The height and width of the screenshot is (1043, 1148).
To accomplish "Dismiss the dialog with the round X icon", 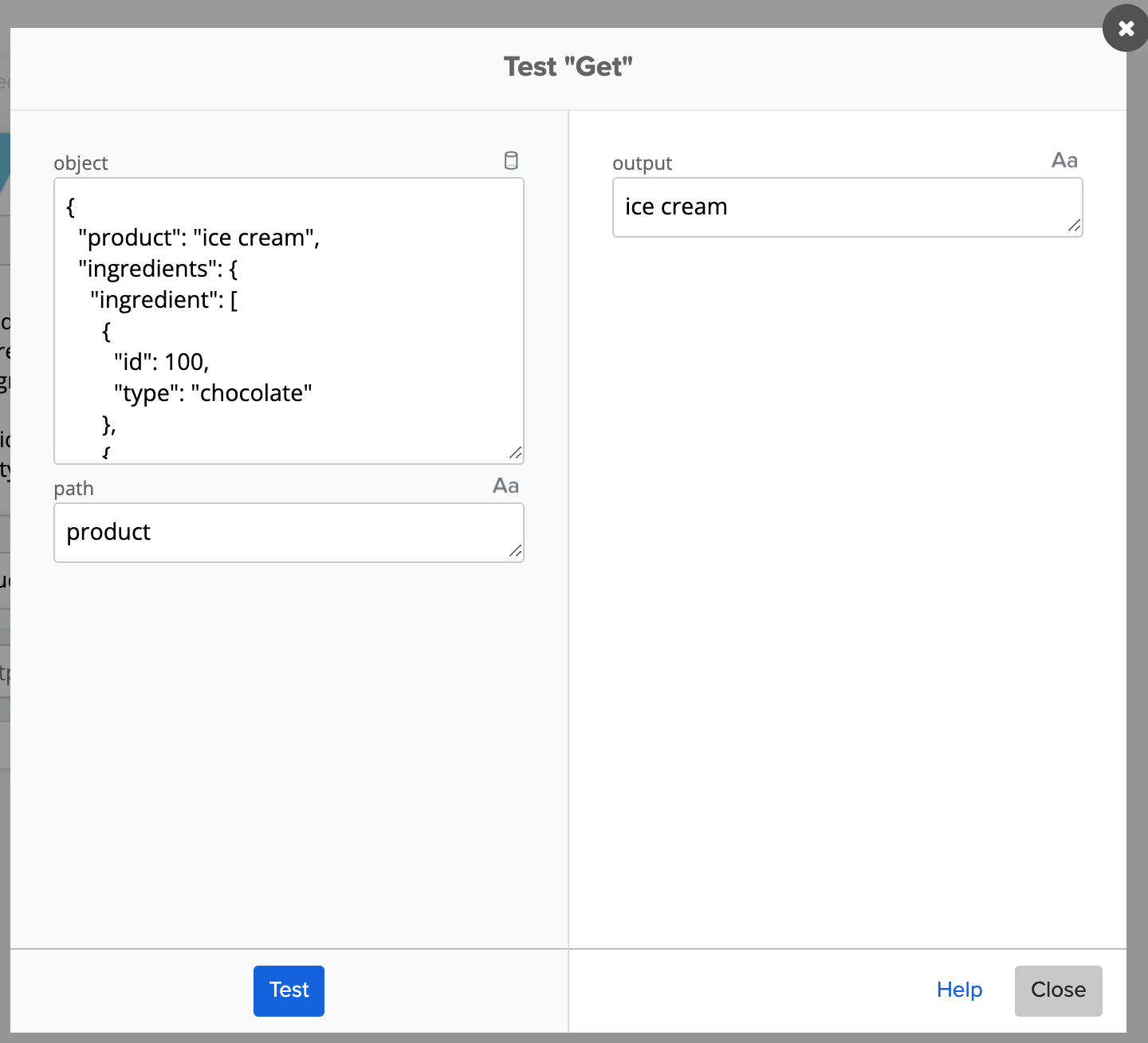I will point(1125,28).
